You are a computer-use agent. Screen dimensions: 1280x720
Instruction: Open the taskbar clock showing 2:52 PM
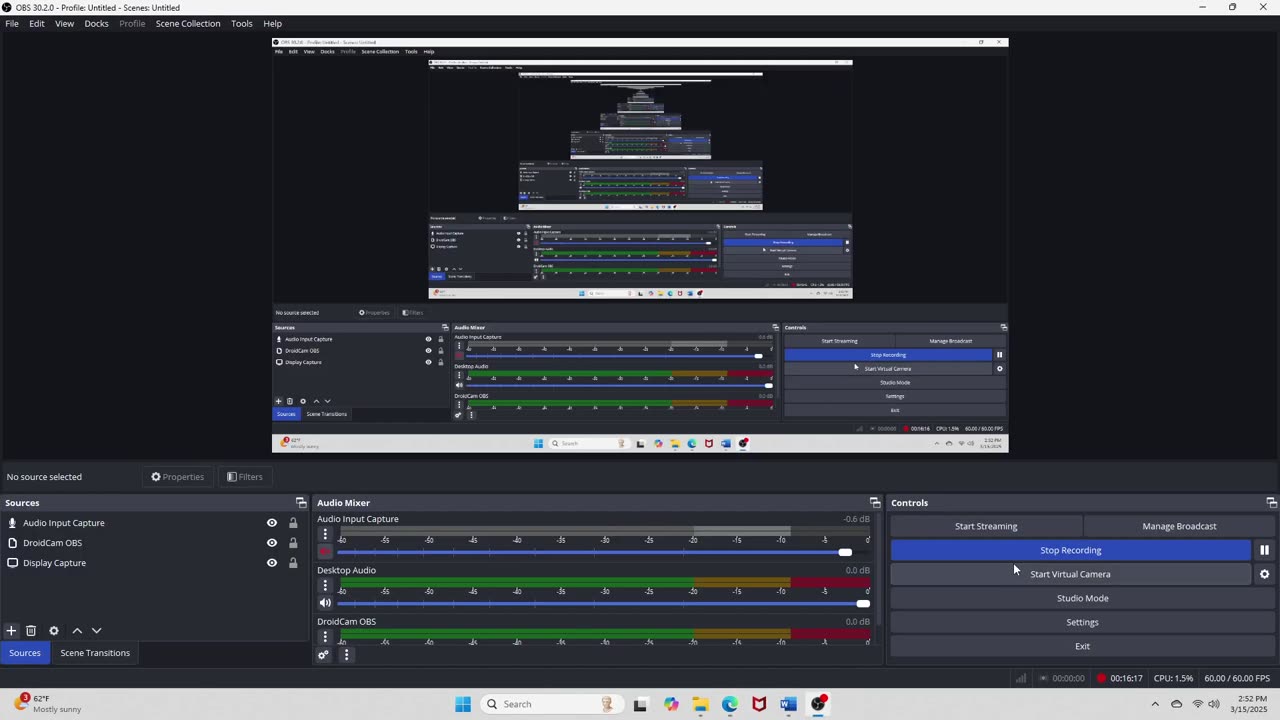(x=1251, y=704)
